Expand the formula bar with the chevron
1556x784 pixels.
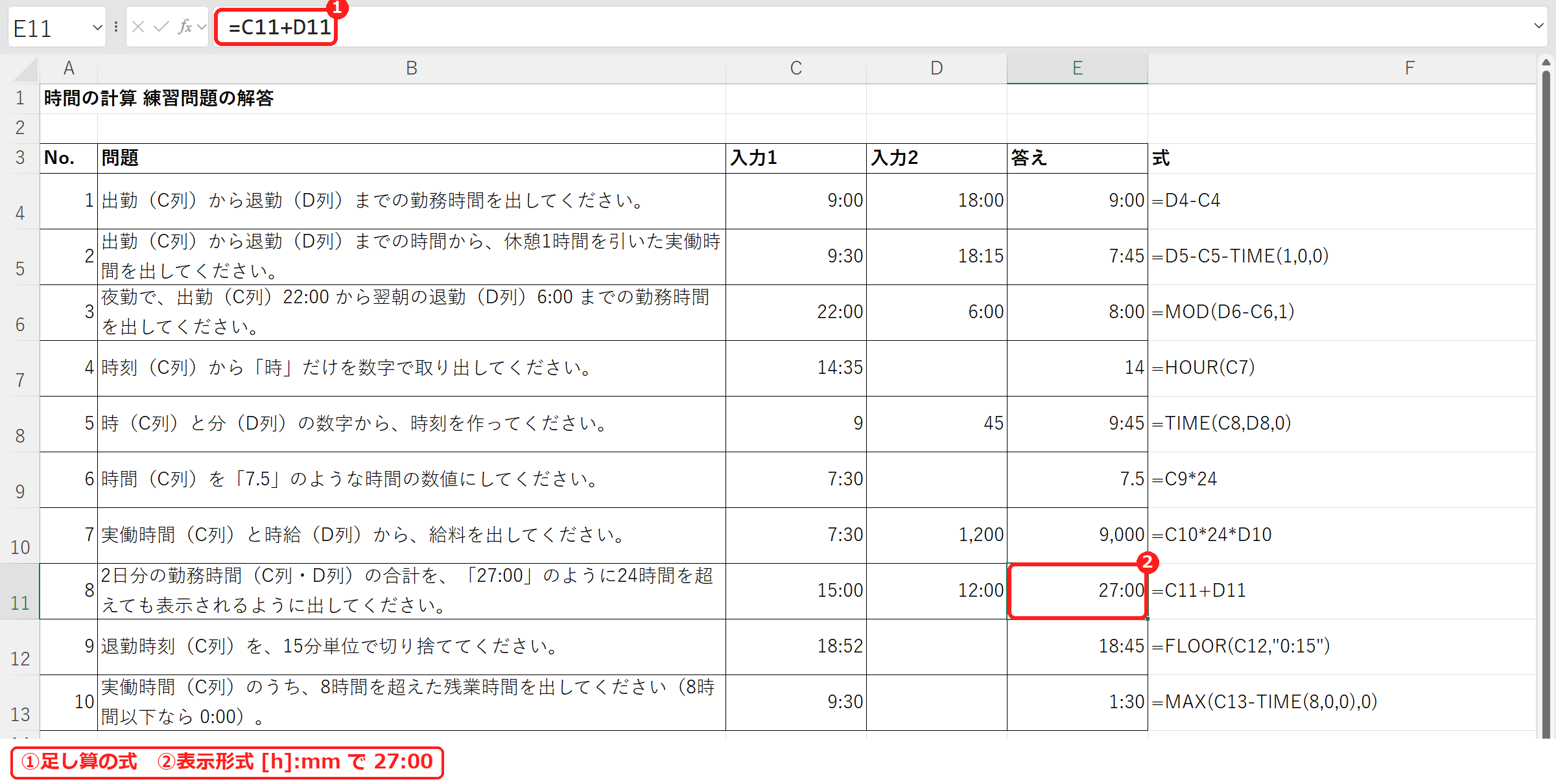[1538, 26]
